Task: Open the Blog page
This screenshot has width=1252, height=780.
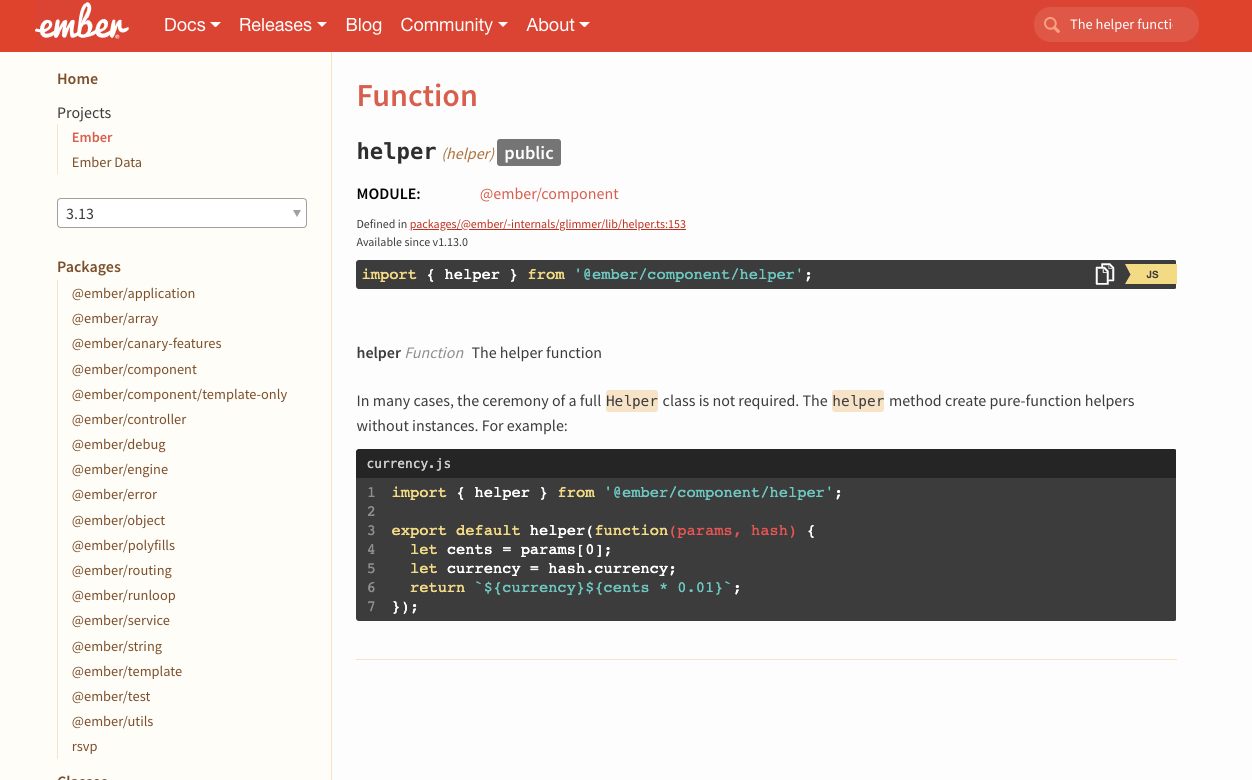Action: pyautogui.click(x=364, y=25)
